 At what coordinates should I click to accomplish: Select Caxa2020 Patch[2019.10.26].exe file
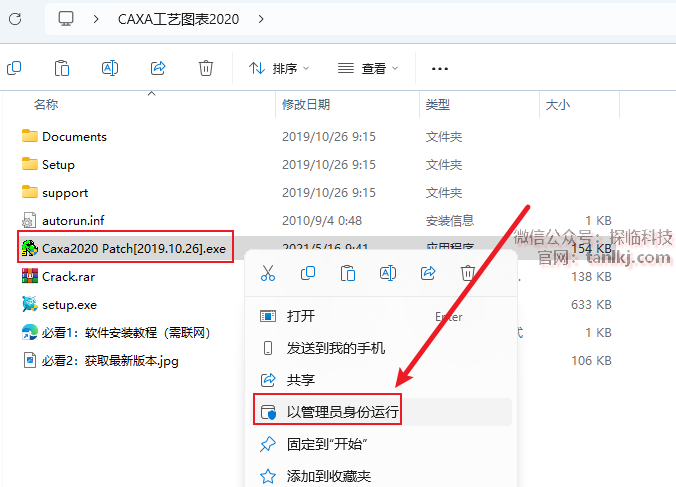134,249
